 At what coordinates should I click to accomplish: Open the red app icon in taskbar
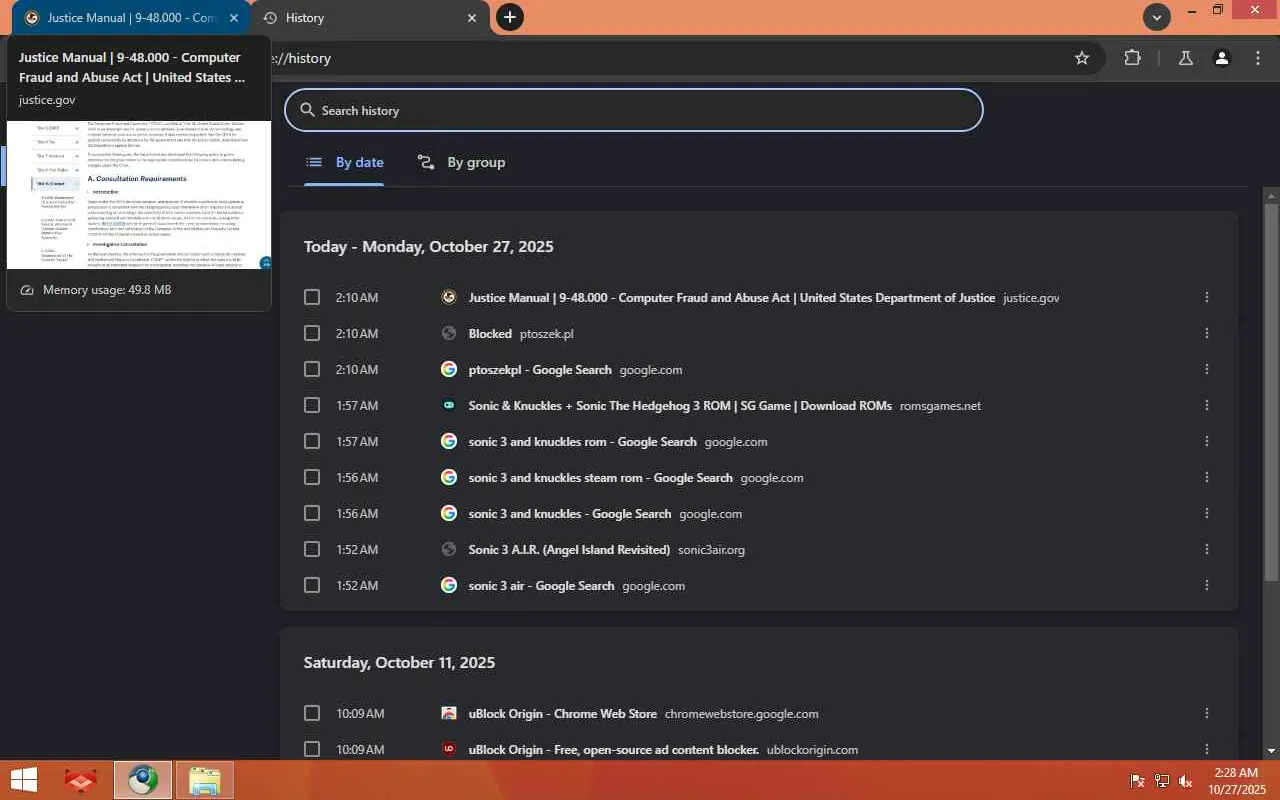click(x=81, y=780)
